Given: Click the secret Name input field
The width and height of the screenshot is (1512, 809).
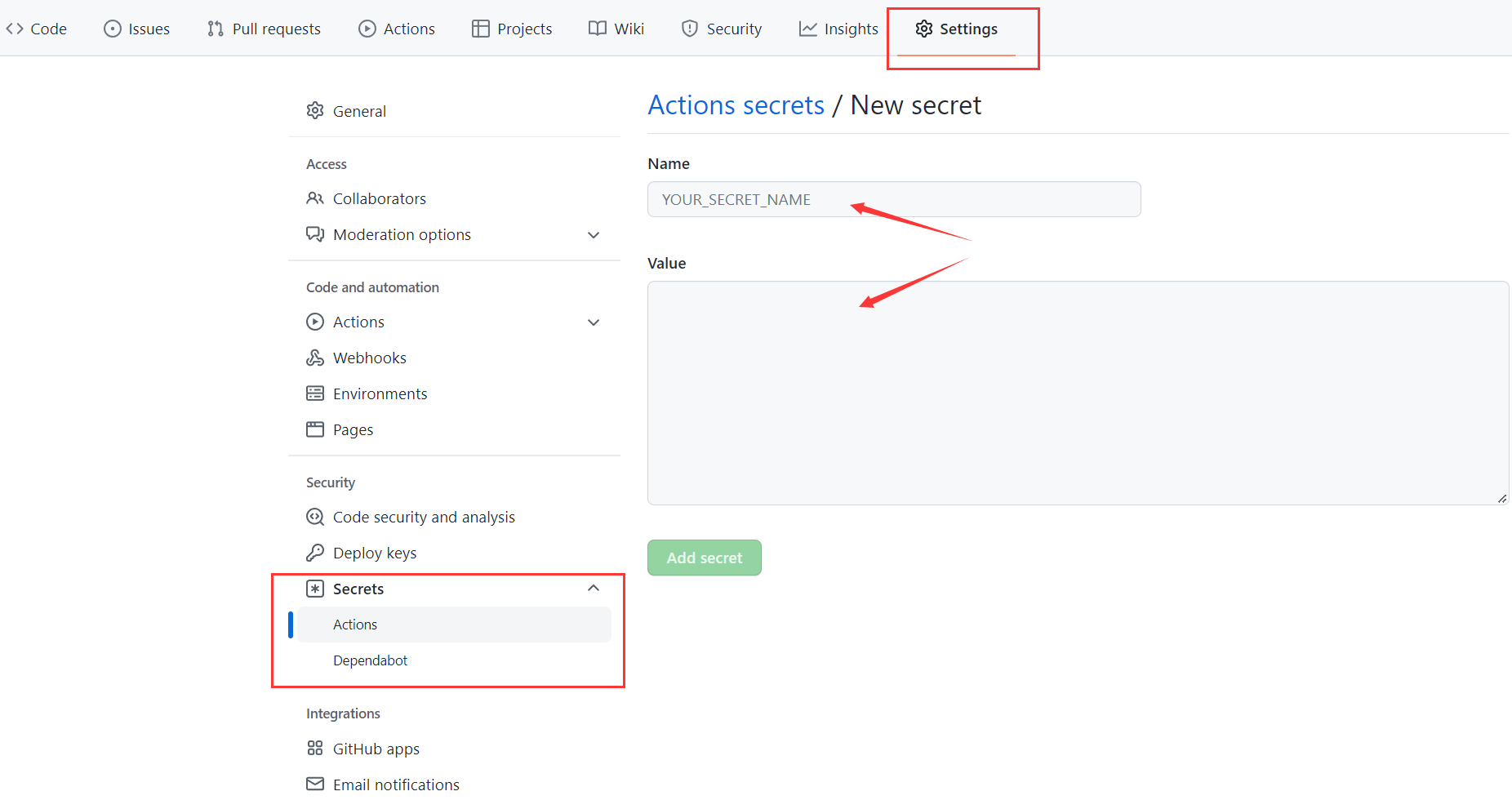Looking at the screenshot, I should point(893,199).
